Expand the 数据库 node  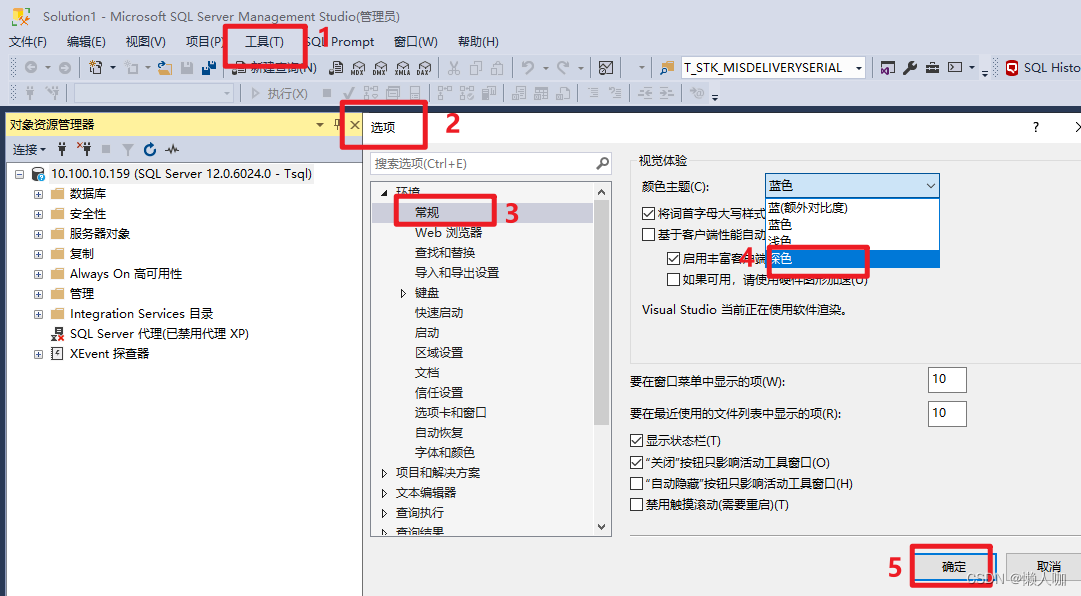(x=39, y=194)
